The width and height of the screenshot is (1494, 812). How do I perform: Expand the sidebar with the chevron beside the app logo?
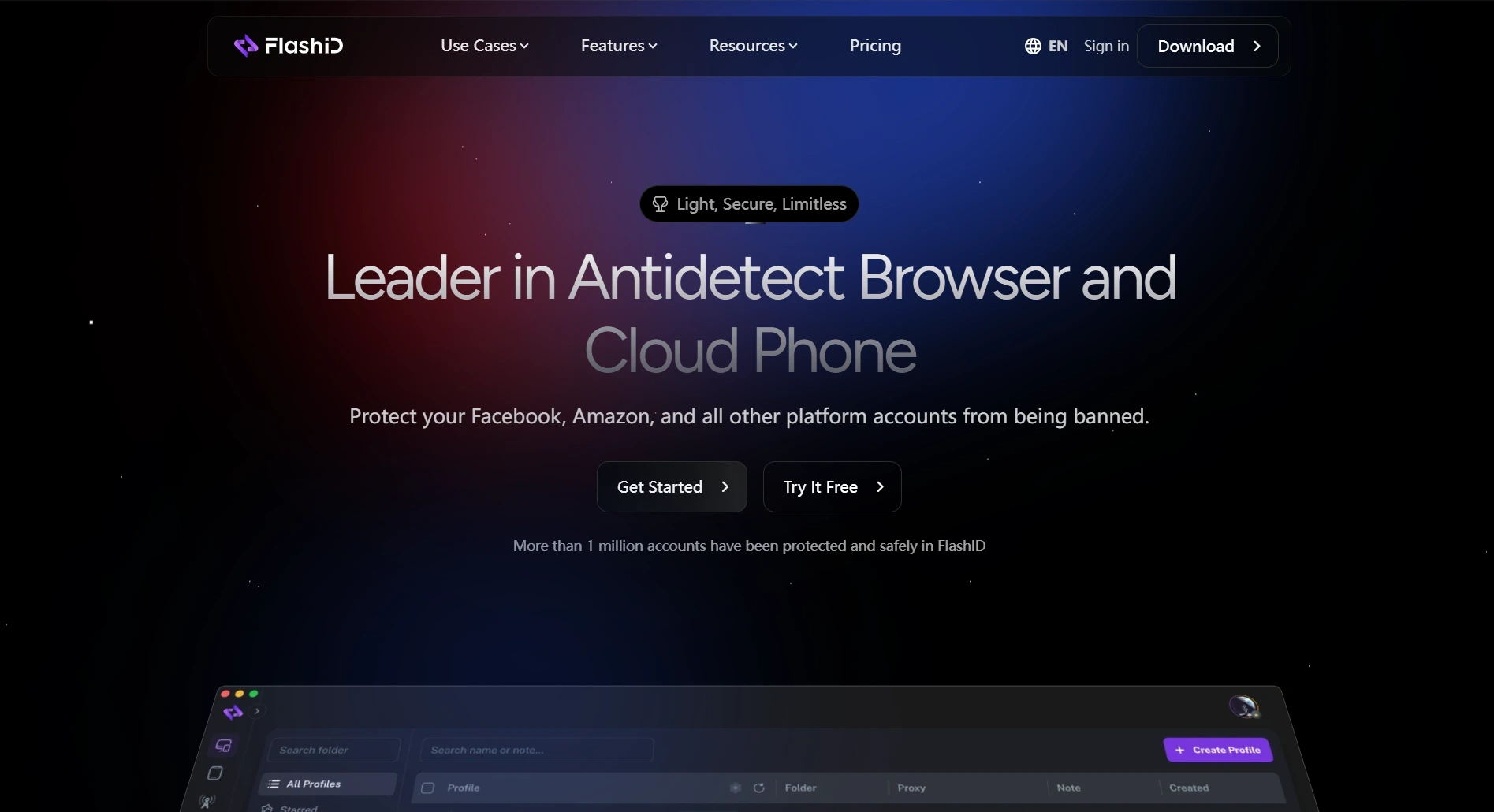pos(257,711)
